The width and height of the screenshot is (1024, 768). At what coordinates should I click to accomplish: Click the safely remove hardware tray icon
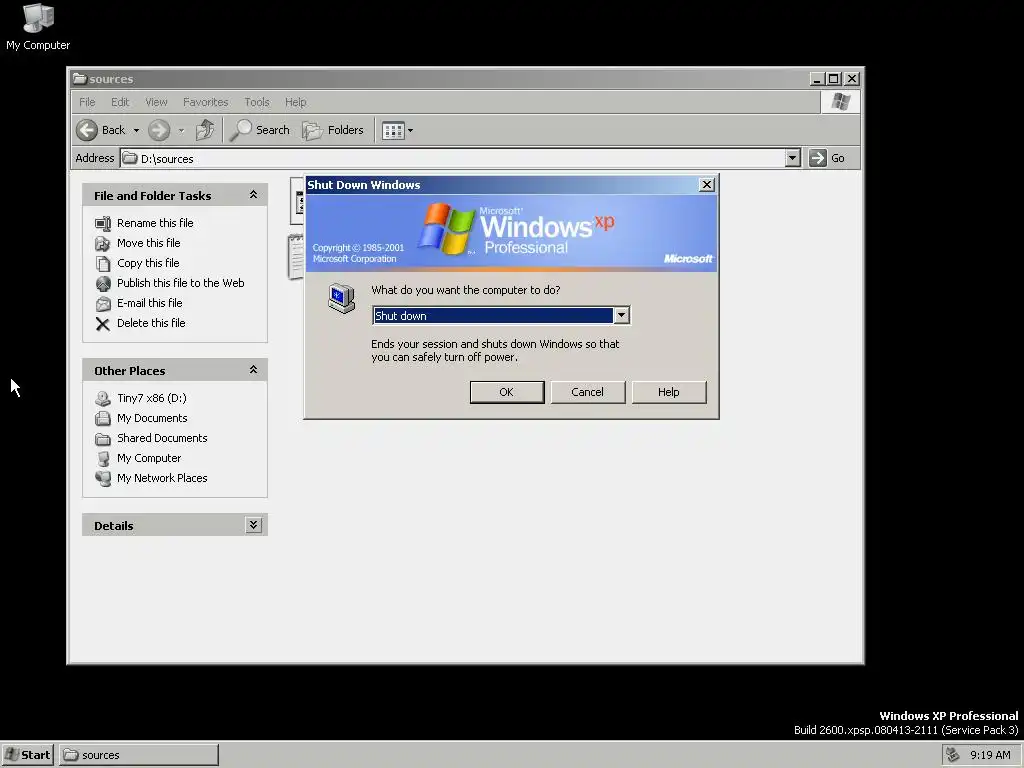(x=953, y=755)
